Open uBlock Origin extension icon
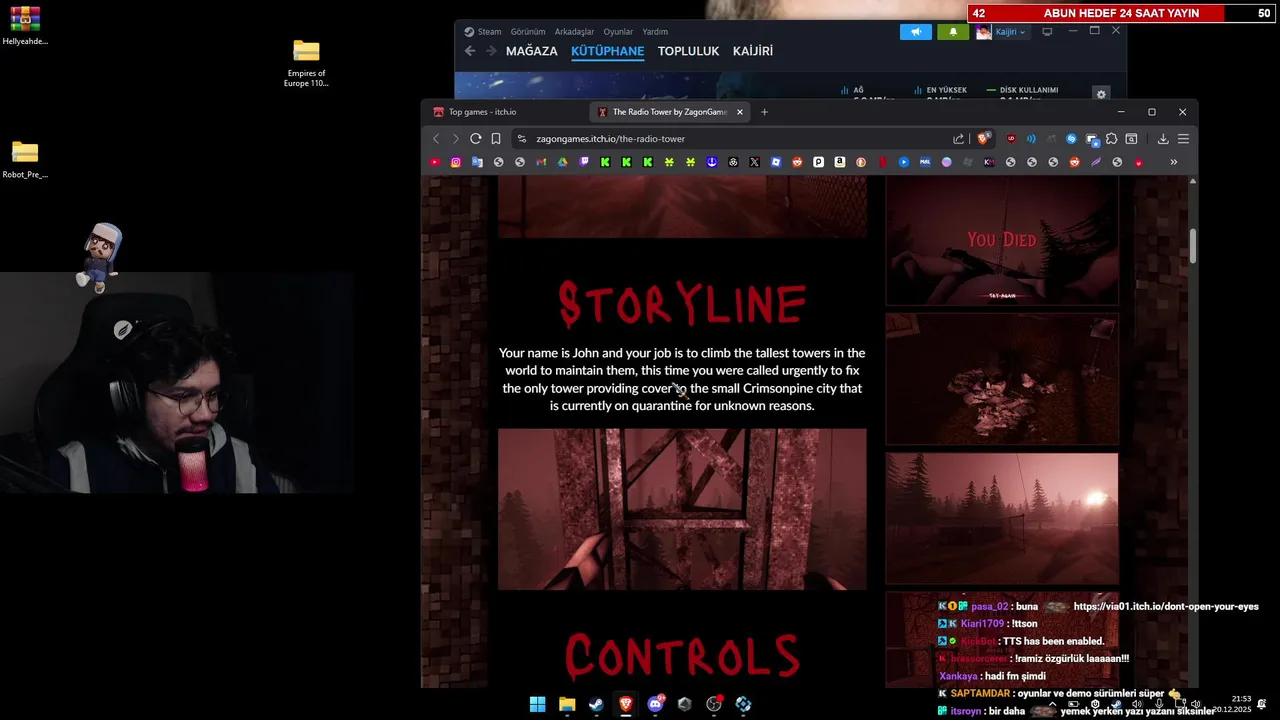Viewport: 1280px width, 720px height. point(1011,139)
